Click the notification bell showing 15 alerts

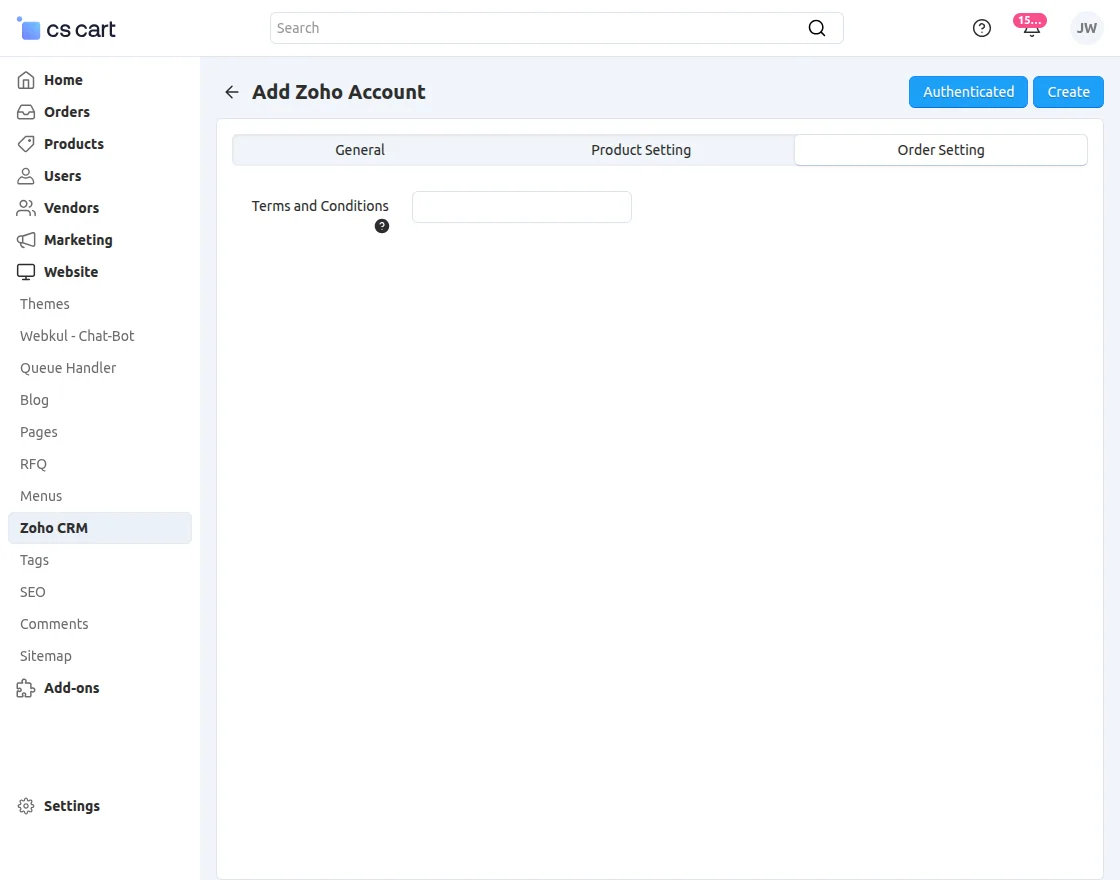pos(1030,28)
